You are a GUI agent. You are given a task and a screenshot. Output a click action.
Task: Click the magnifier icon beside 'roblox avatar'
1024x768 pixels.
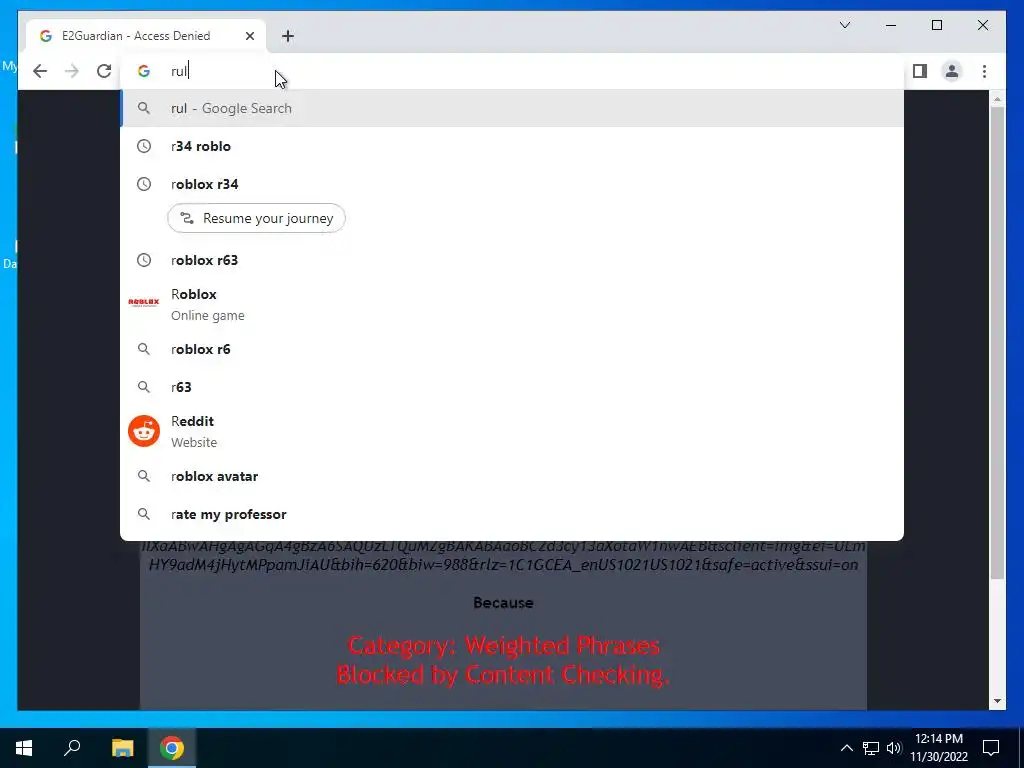click(144, 476)
